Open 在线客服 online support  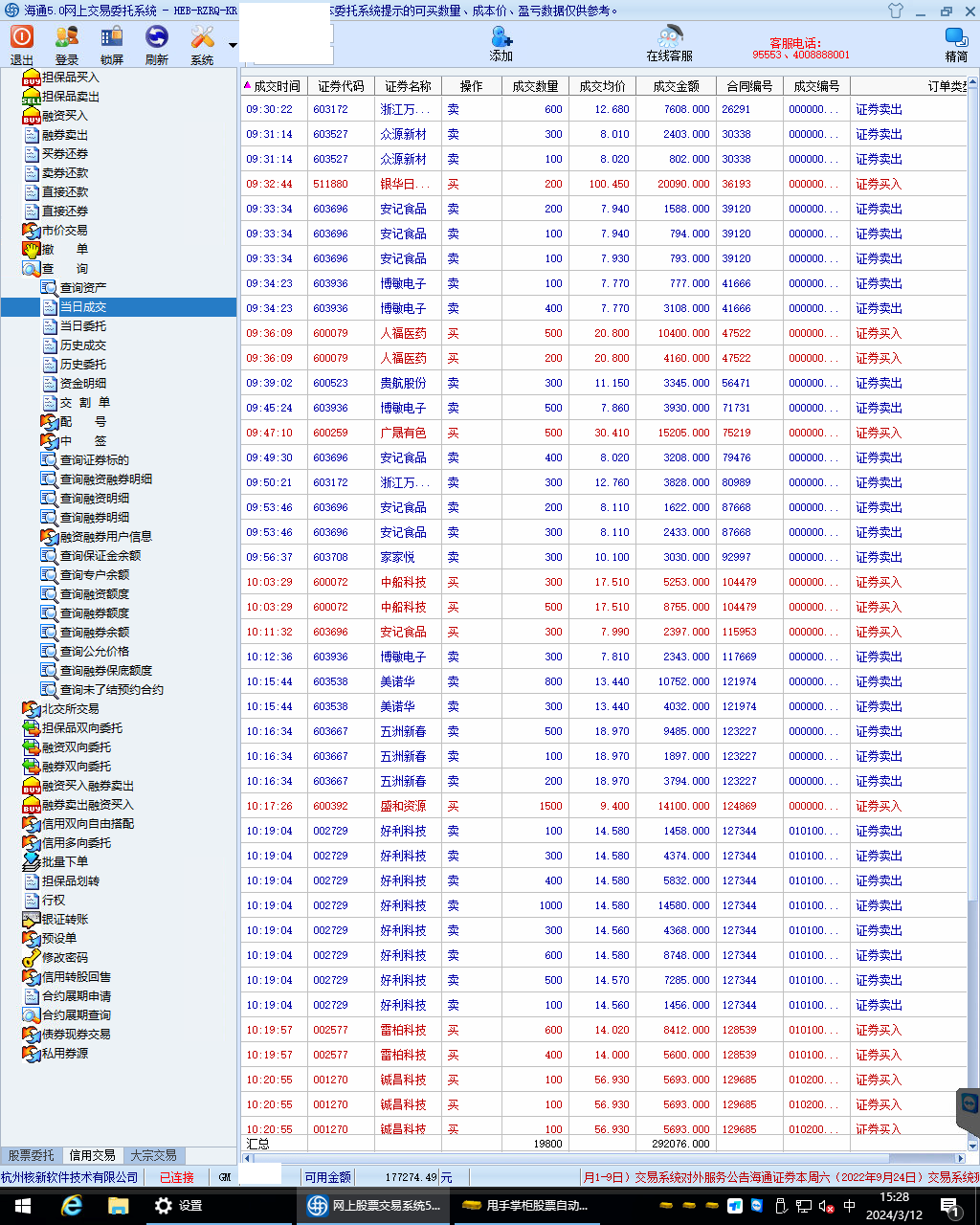click(x=669, y=44)
